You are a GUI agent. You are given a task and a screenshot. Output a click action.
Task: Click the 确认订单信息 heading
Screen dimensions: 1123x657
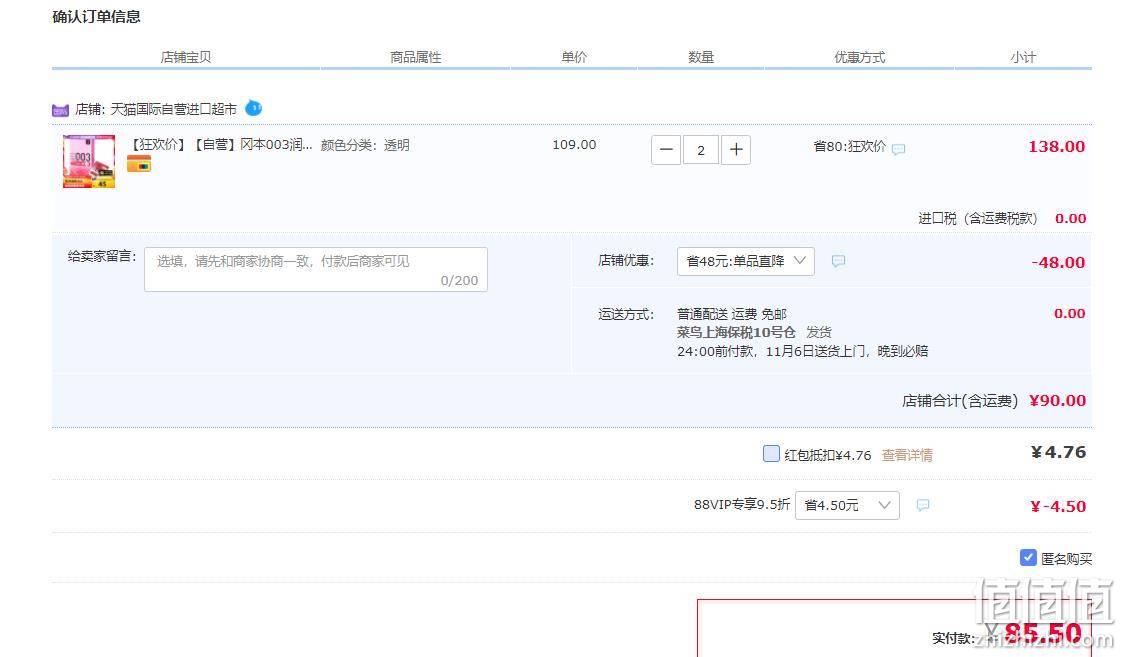click(x=97, y=16)
